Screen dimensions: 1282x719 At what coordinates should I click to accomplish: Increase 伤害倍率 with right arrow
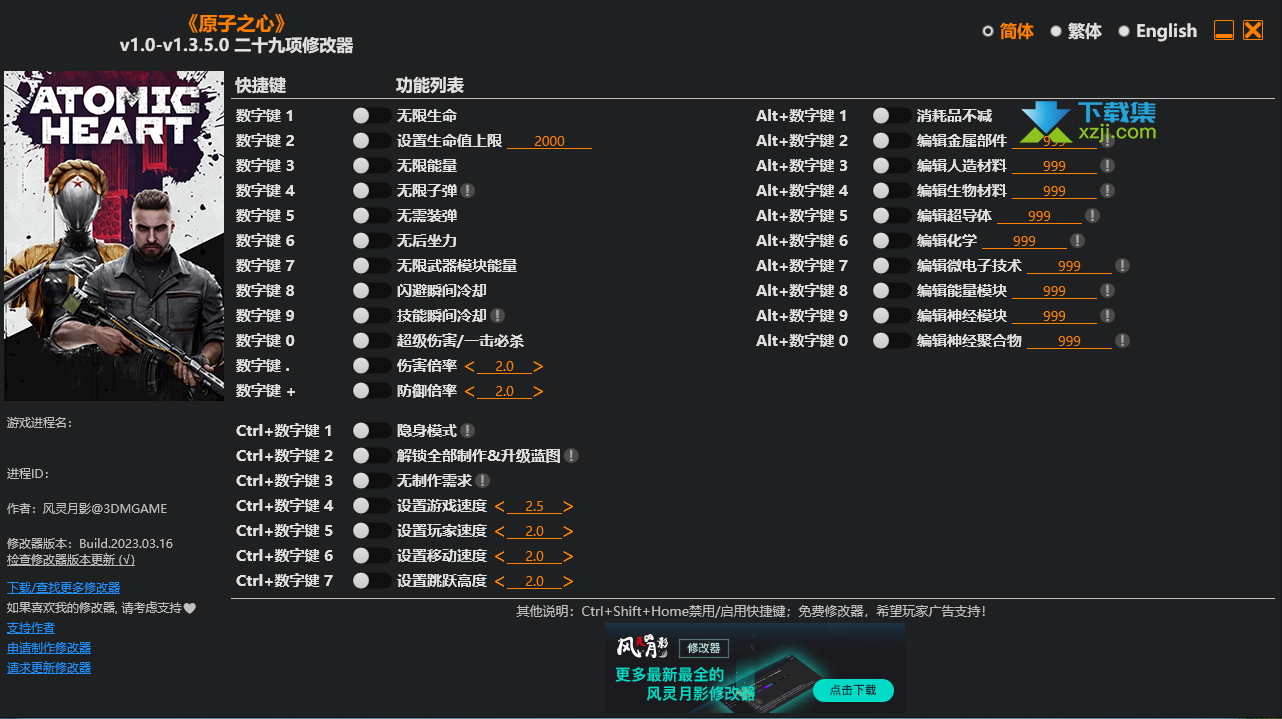click(538, 366)
